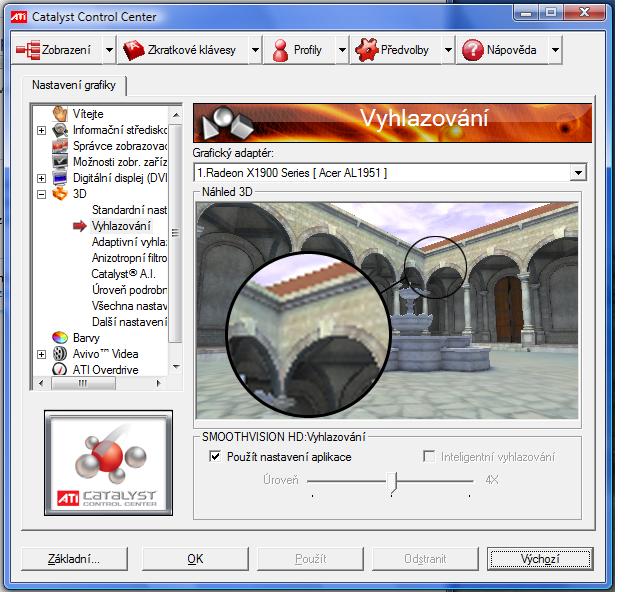Screen dimensions: 640x592
Task: Open the Grafický adaptér dropdown list
Action: [577, 173]
